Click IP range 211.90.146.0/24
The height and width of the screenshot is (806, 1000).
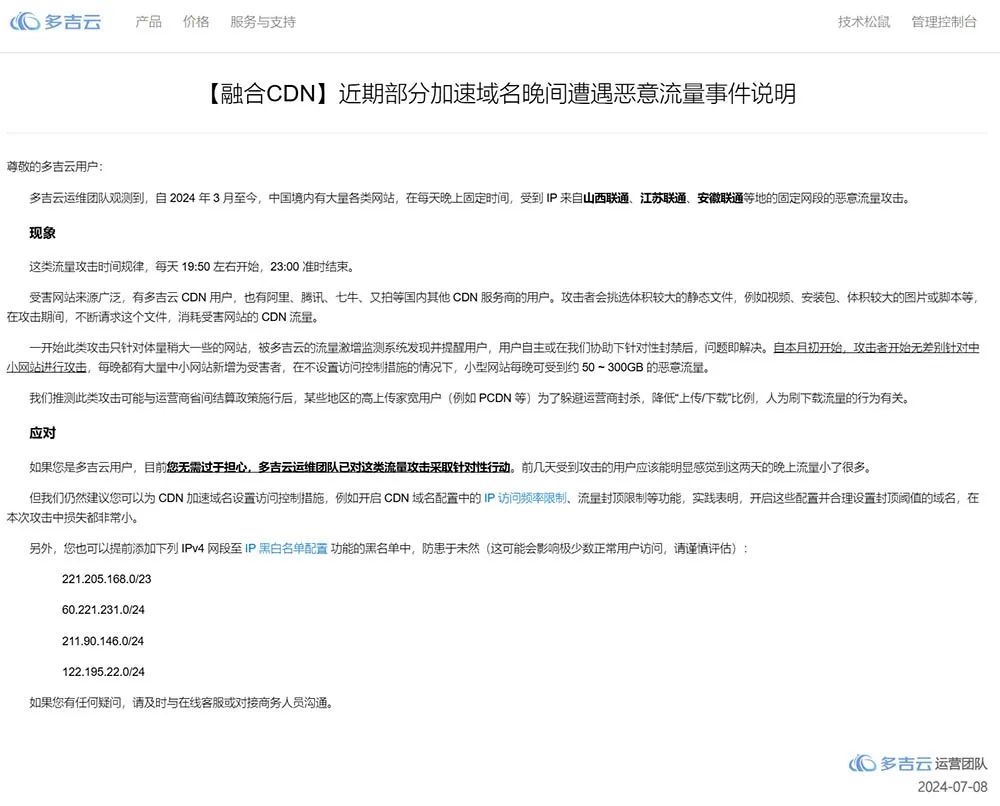pyautogui.click(x=103, y=641)
